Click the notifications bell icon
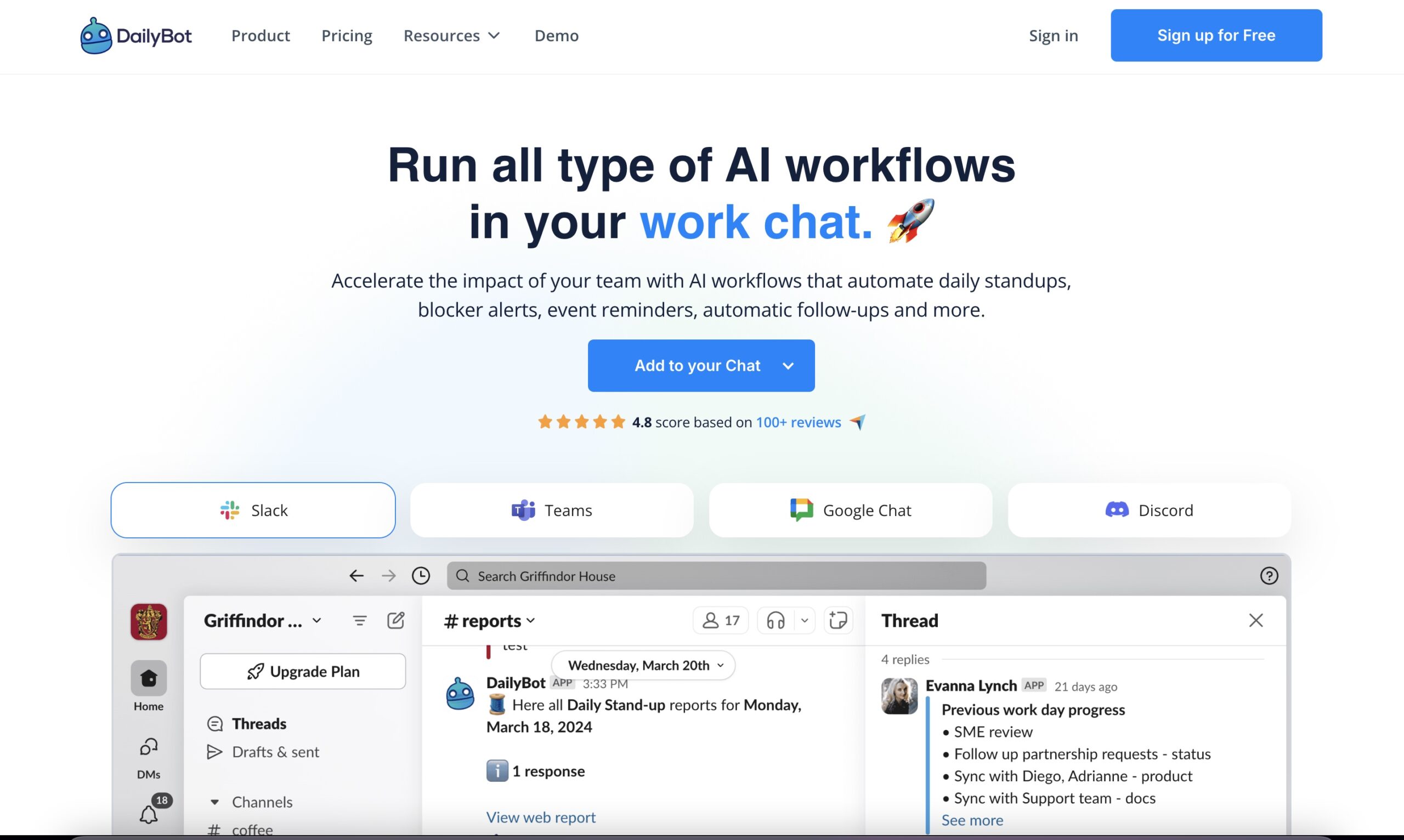The height and width of the screenshot is (840, 1404). [x=148, y=815]
